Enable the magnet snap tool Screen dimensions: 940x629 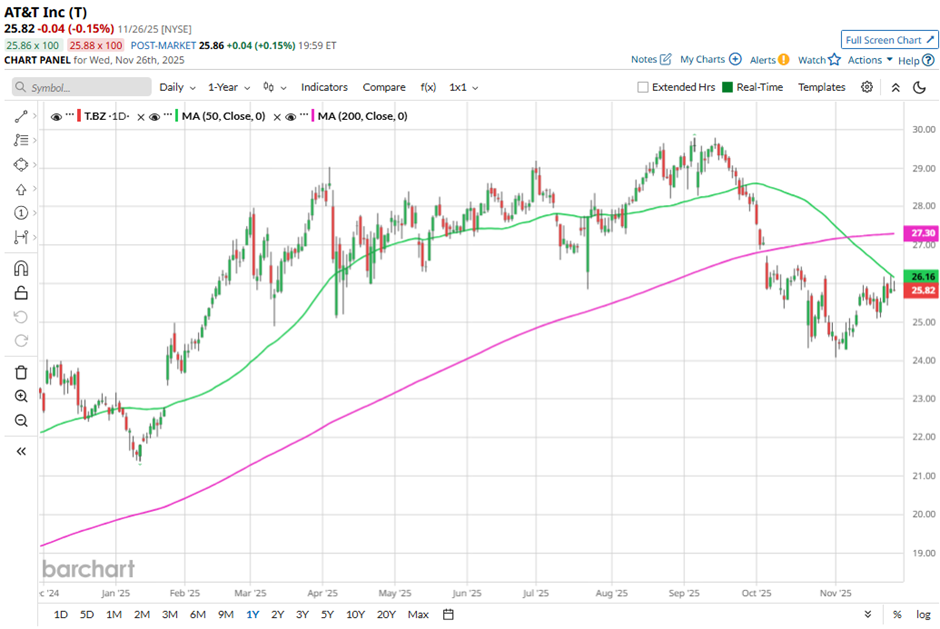coord(20,268)
